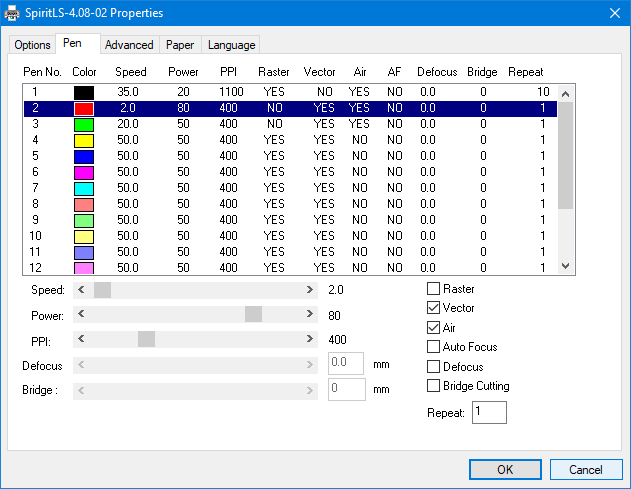Click the Speed slider thumb
Screen dimensions: 631x489
[x=102, y=290]
